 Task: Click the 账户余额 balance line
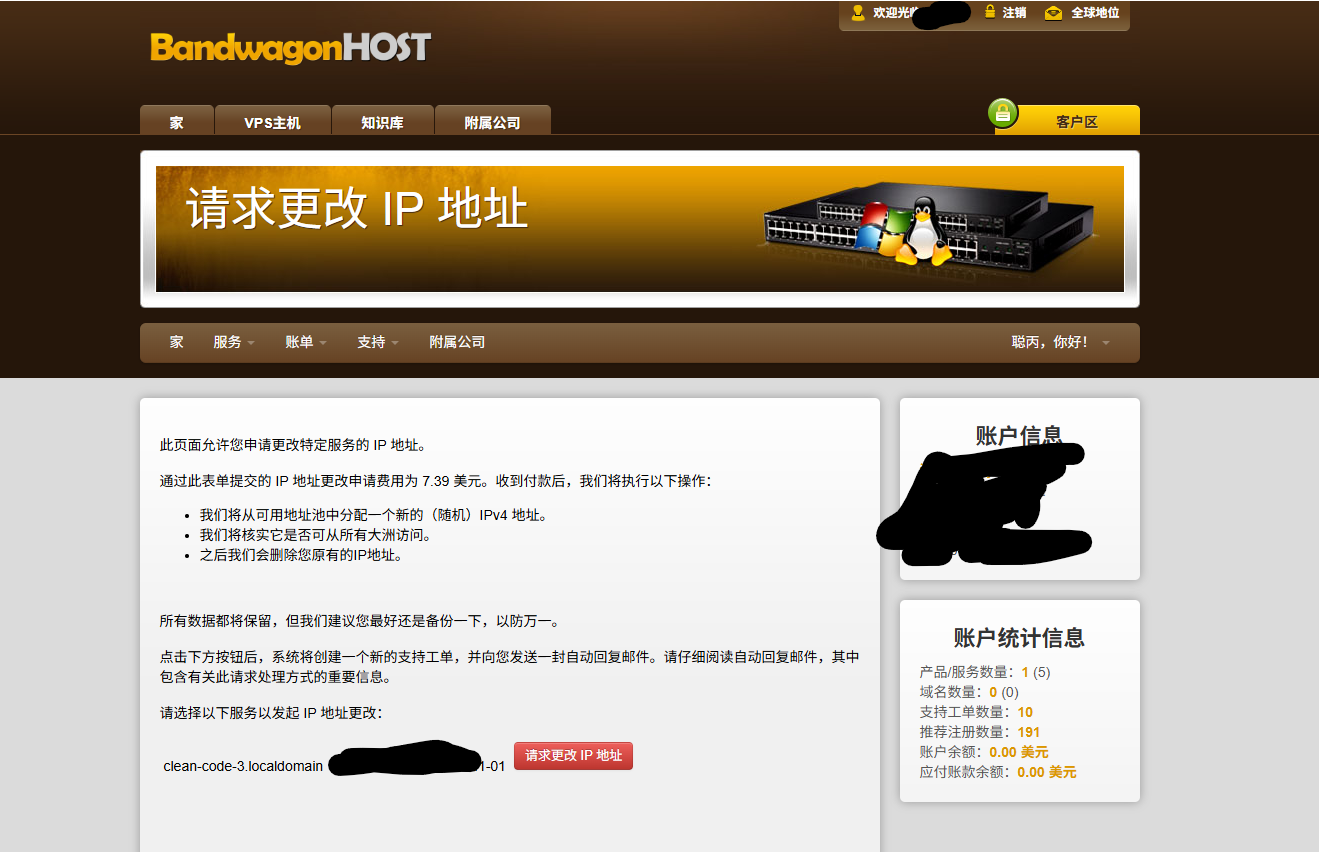pyautogui.click(x=984, y=752)
